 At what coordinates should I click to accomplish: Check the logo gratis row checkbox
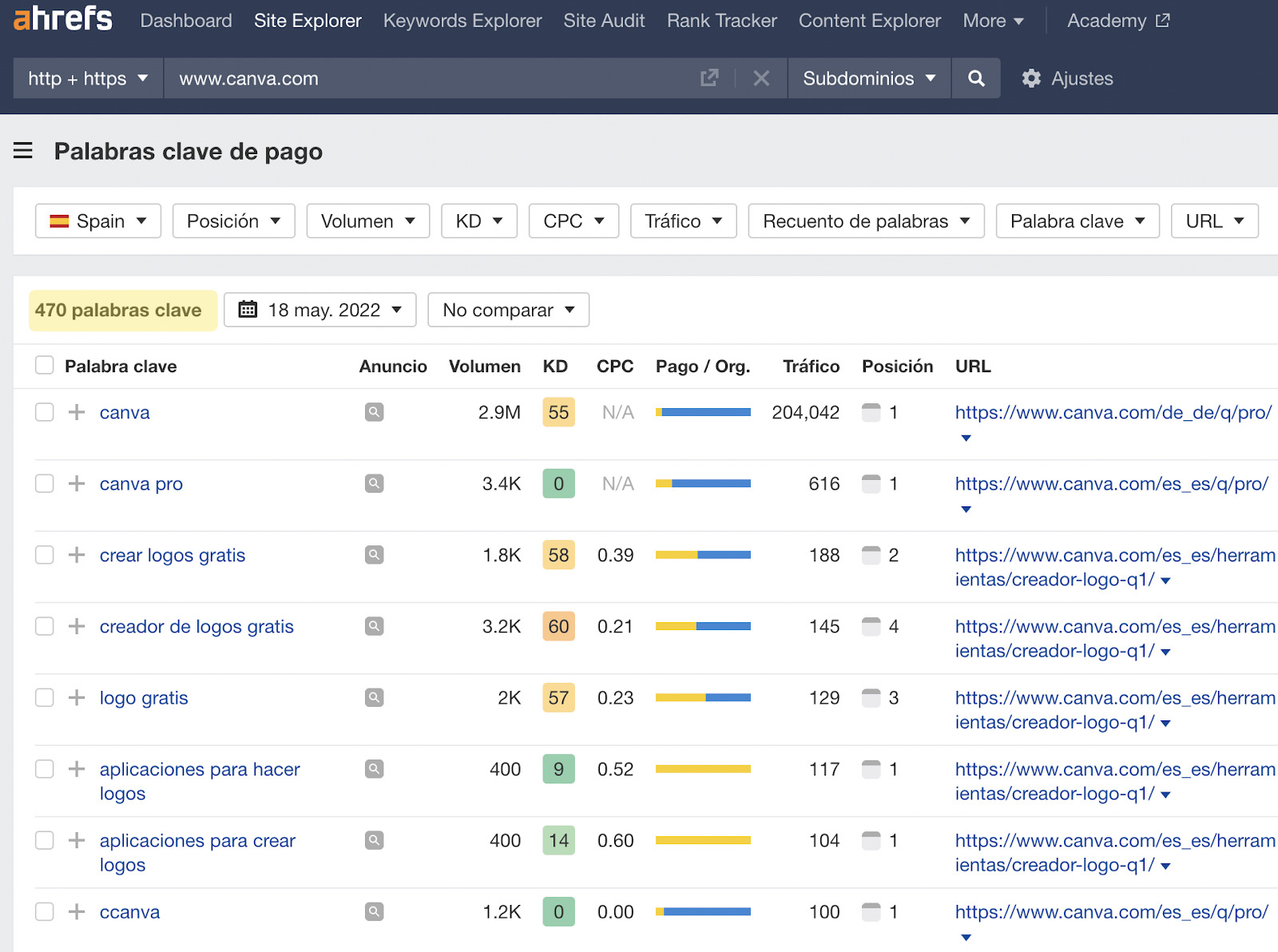[45, 697]
